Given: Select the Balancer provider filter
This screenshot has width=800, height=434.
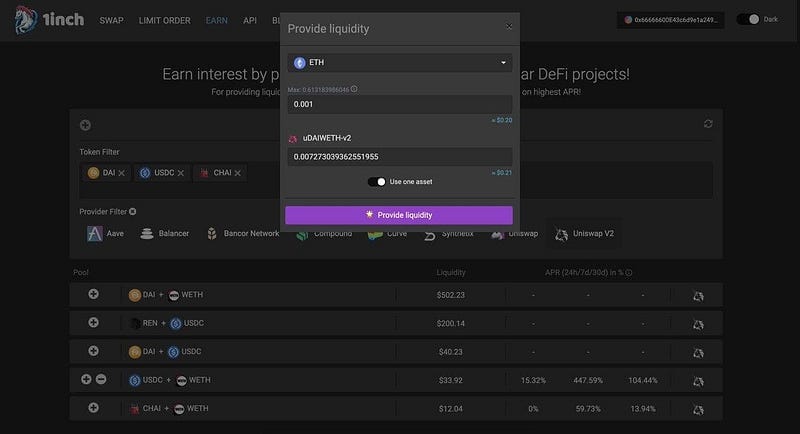Looking at the screenshot, I should point(164,234).
